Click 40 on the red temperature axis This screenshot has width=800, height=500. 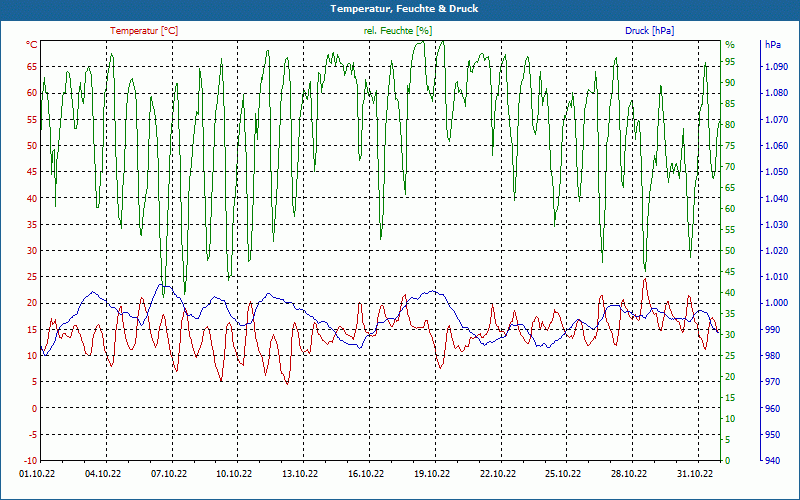32,198
